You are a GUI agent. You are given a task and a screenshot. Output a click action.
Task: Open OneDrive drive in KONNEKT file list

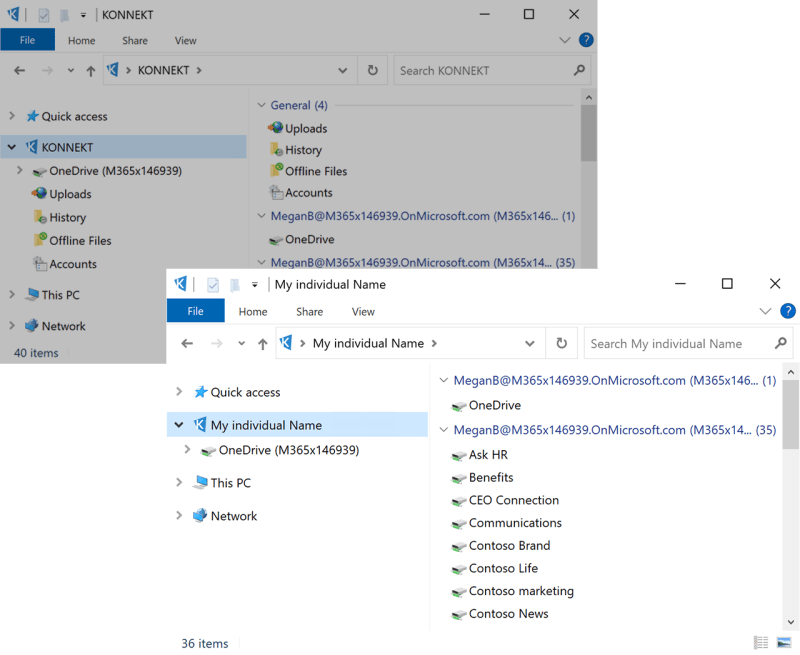[x=302, y=239]
